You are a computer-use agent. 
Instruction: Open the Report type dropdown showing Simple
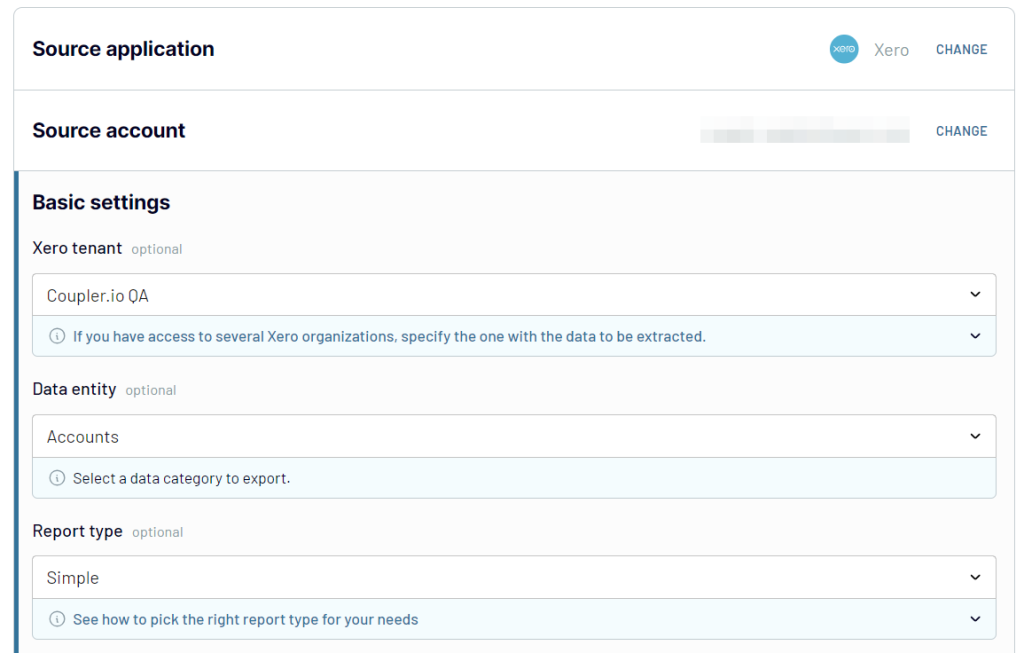pos(514,577)
